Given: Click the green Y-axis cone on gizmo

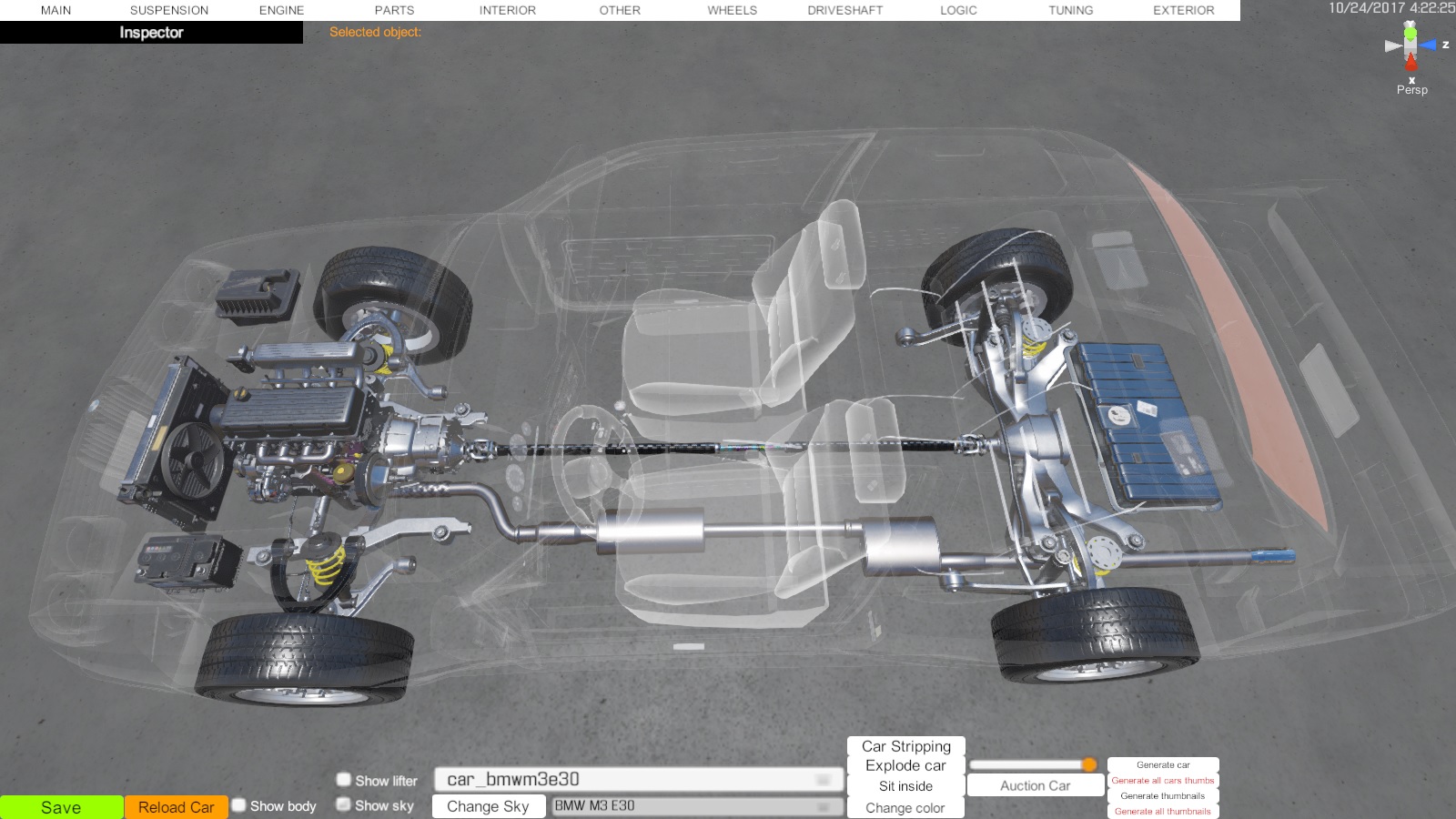Looking at the screenshot, I should 1410,34.
